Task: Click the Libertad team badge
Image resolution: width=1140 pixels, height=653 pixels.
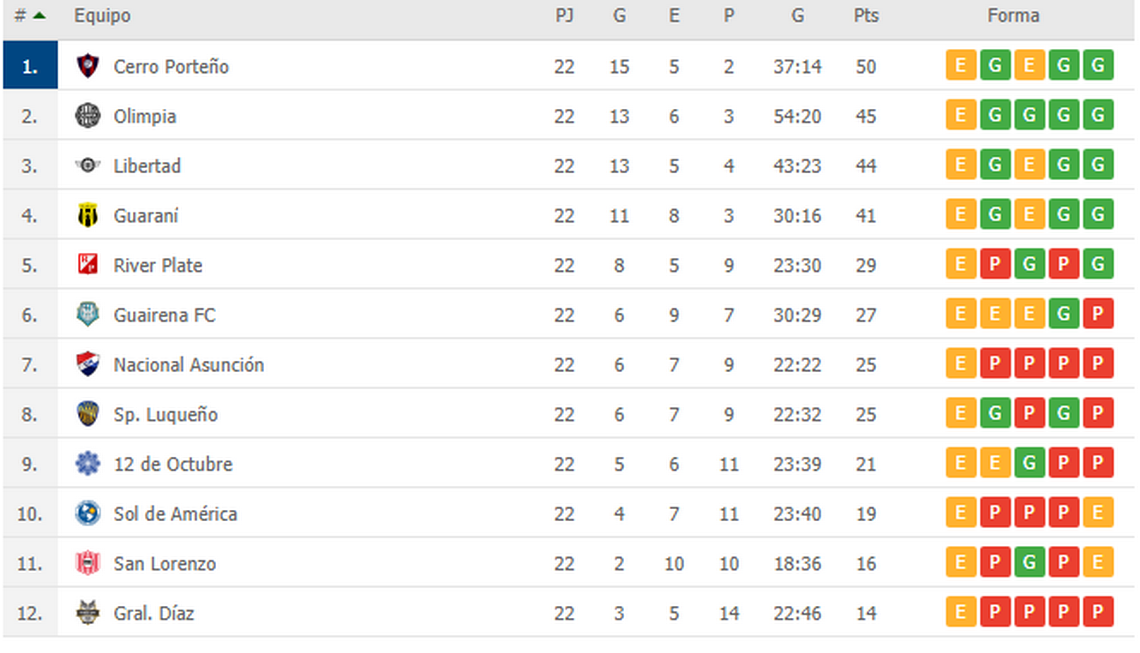Action: (88, 166)
